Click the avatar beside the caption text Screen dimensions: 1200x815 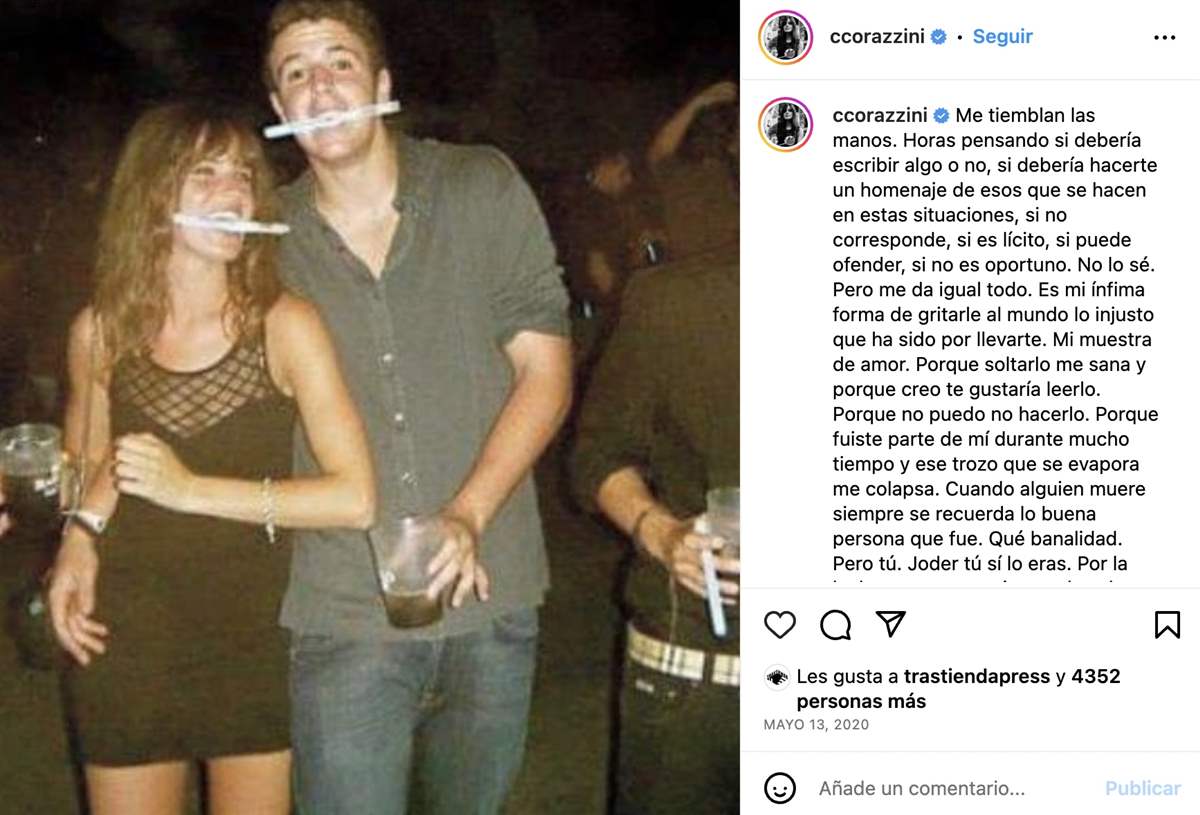point(785,124)
